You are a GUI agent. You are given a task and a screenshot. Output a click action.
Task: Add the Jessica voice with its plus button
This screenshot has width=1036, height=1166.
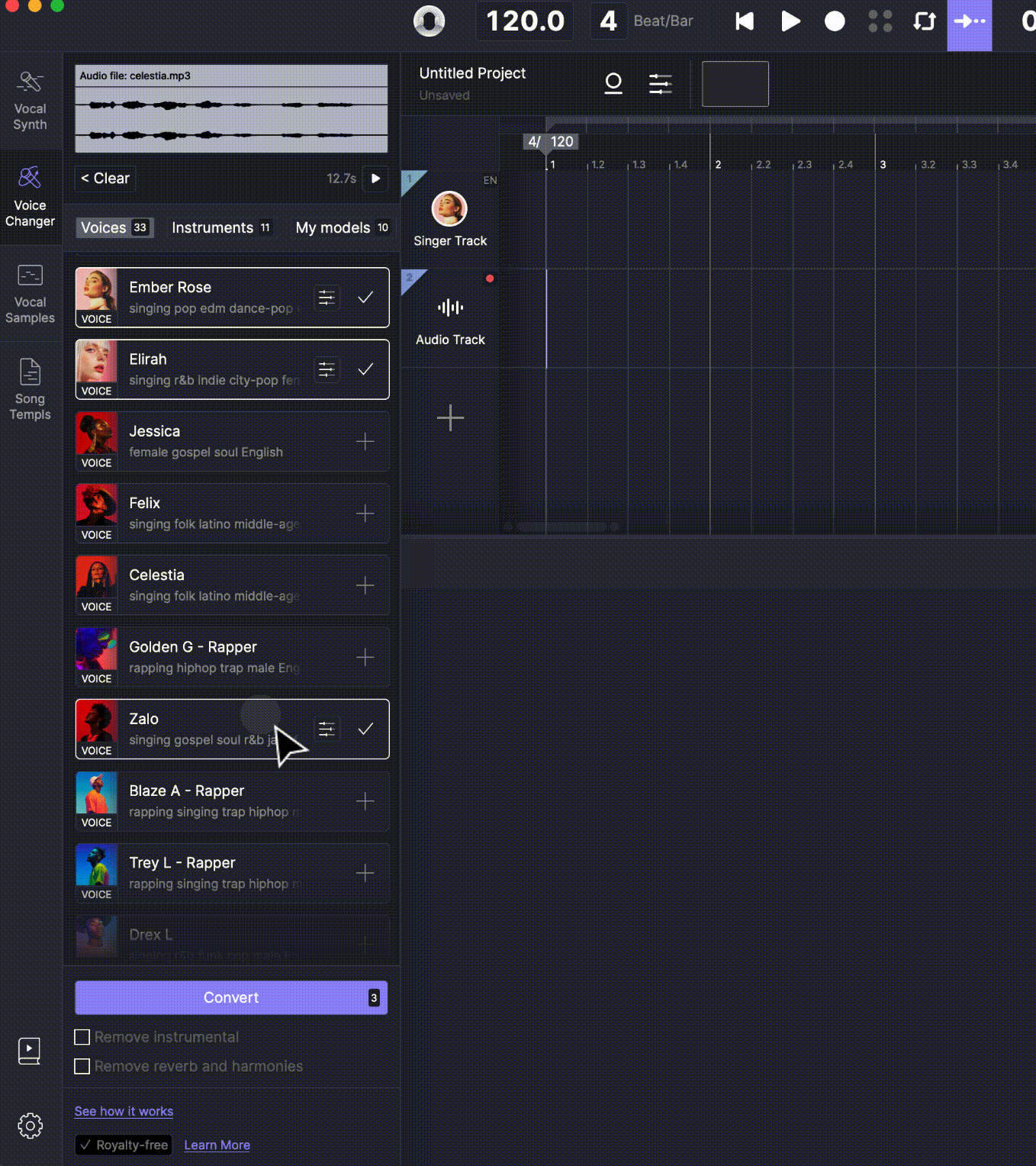[365, 441]
